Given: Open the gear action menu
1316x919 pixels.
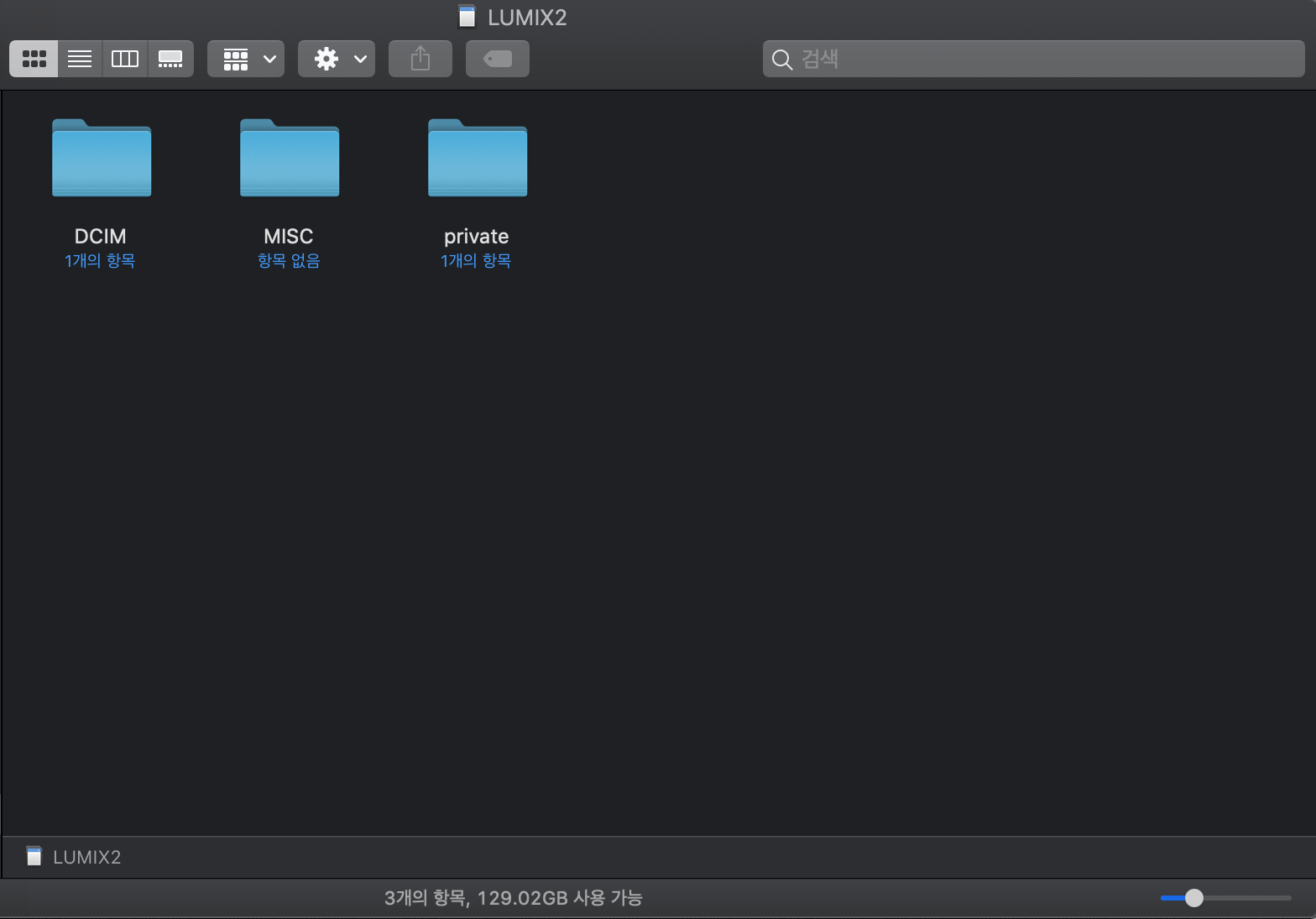Looking at the screenshot, I should click(337, 59).
